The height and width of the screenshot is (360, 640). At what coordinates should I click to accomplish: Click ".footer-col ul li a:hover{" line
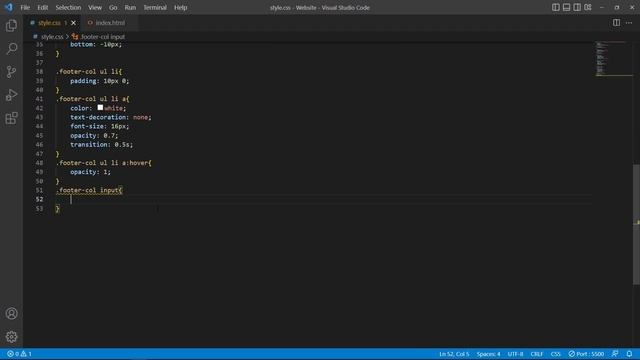[x=104, y=163]
